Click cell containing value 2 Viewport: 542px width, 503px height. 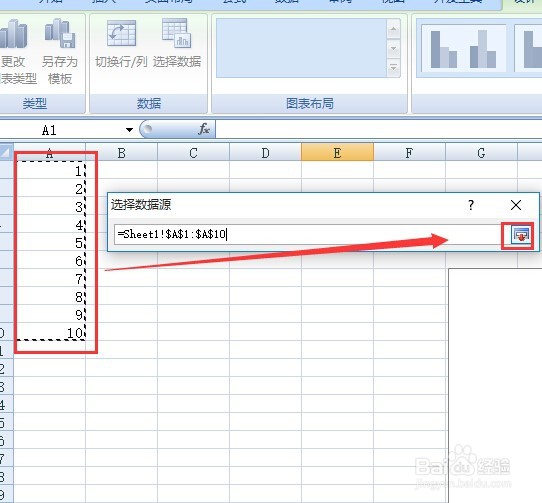tap(49, 188)
